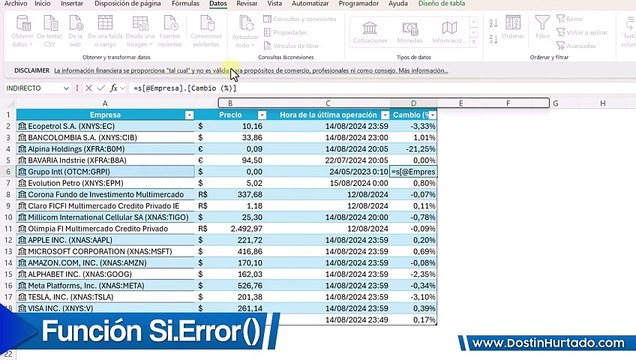Import data Desde una imagen
Screen dimensions: 636x360
click(x=140, y=31)
